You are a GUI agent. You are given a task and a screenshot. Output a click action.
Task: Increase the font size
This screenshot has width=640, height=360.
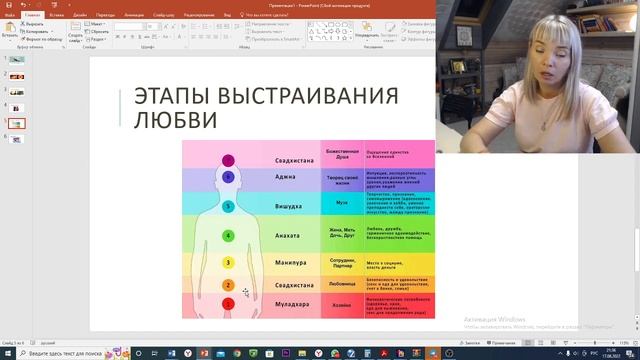click(x=166, y=27)
